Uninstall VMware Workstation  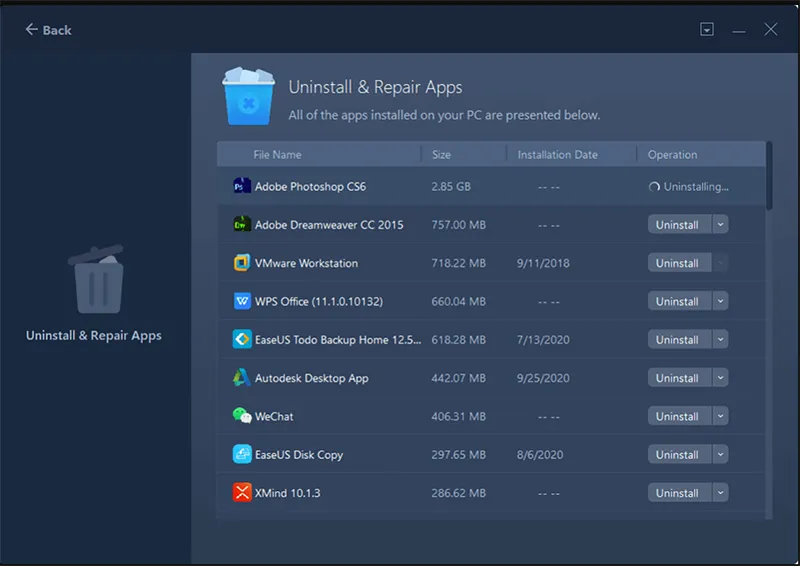tap(680, 263)
